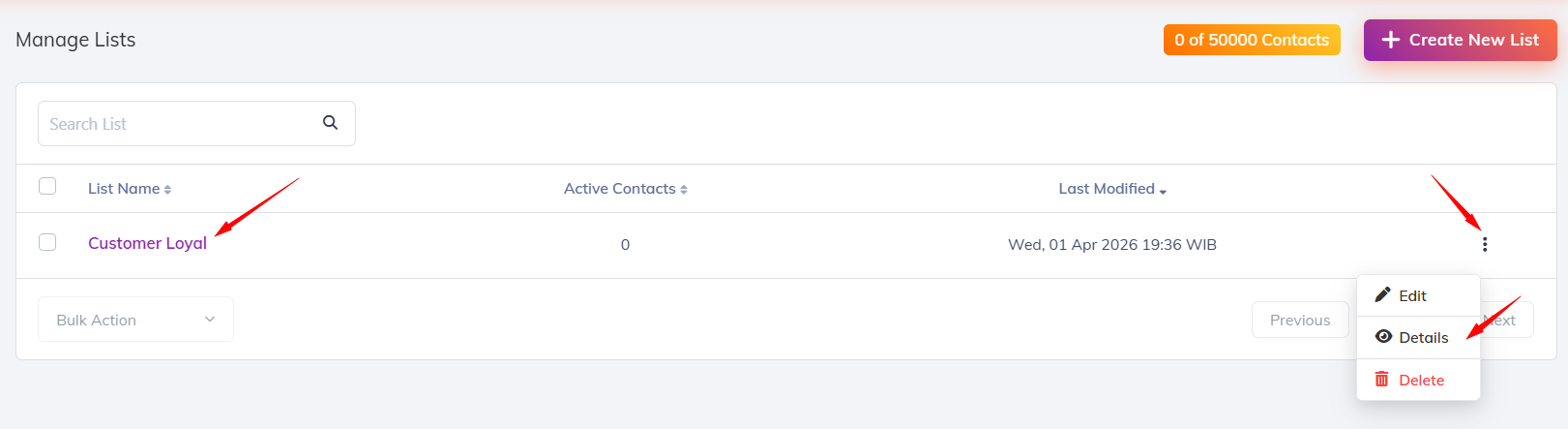Toggle the select-all checkbox in header
Screen dimensions: 1568x429
pyautogui.click(x=47, y=186)
